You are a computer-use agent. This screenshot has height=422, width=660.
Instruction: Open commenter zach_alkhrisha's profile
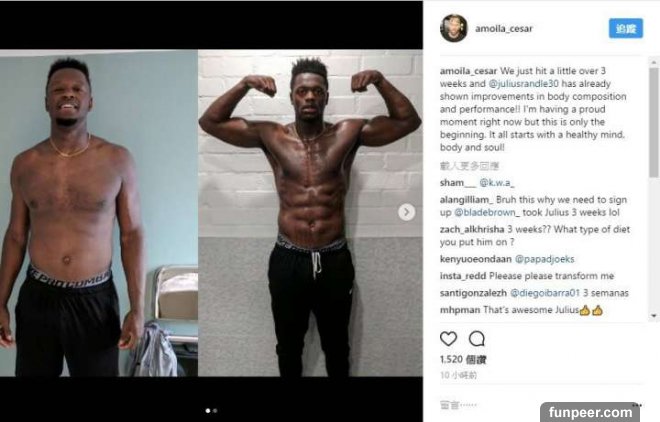(472, 229)
